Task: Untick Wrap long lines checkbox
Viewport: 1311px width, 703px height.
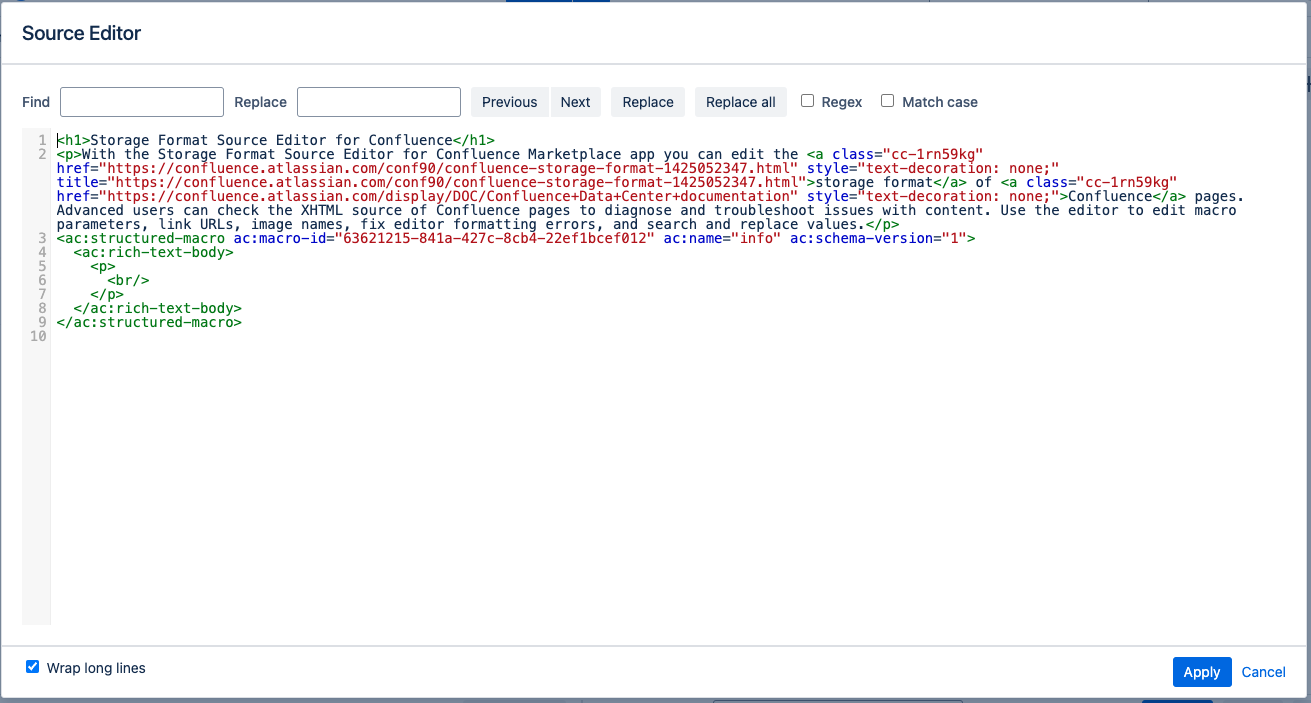Action: coord(33,667)
